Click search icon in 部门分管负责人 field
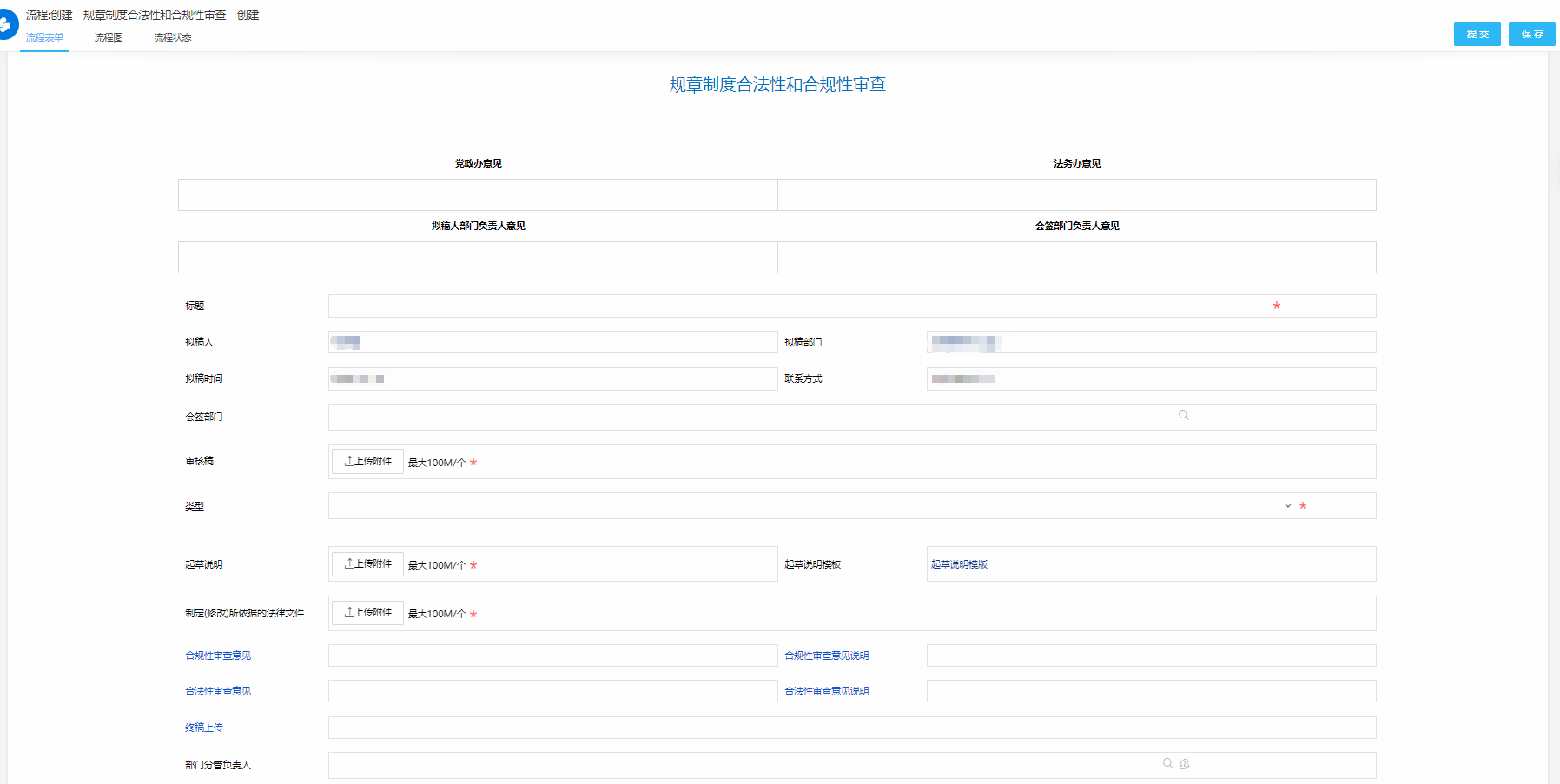The width and height of the screenshot is (1560, 784). click(x=1167, y=764)
